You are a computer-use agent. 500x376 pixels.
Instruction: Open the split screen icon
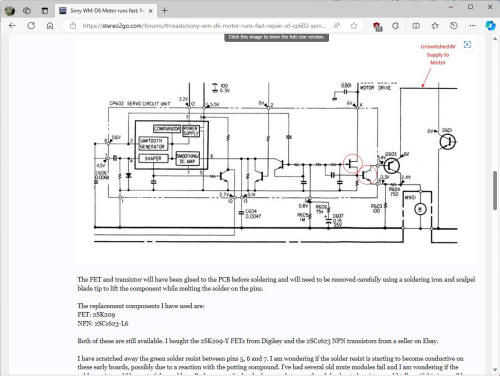point(416,26)
